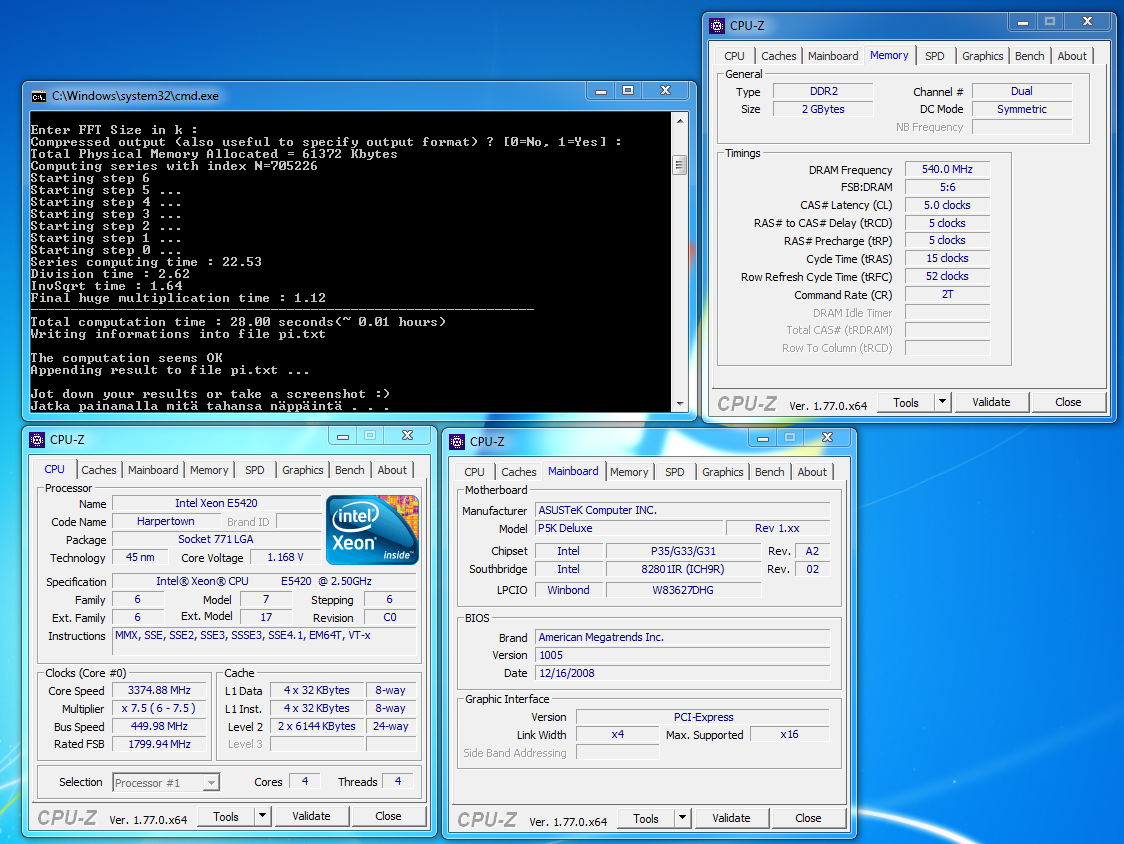The image size is (1124, 844).
Task: Close the CPU-Z Memory window with X
Action: point(1087,22)
